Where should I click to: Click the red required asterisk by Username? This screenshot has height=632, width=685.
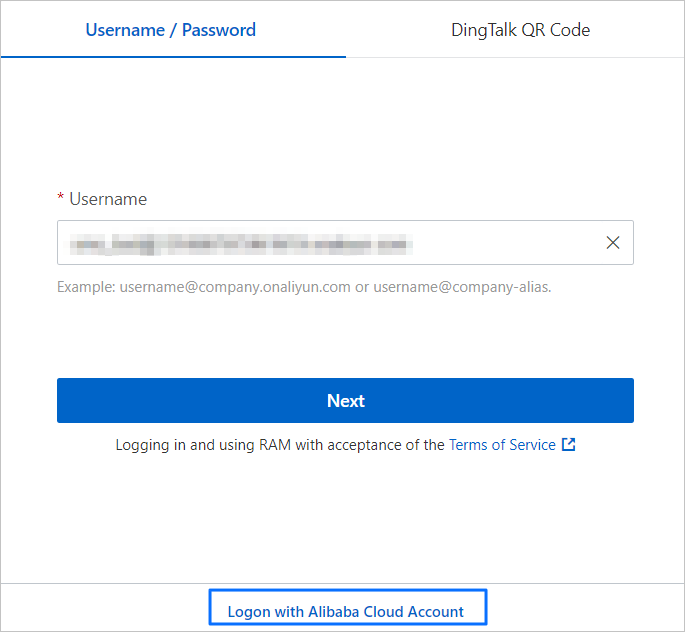[x=61, y=200]
